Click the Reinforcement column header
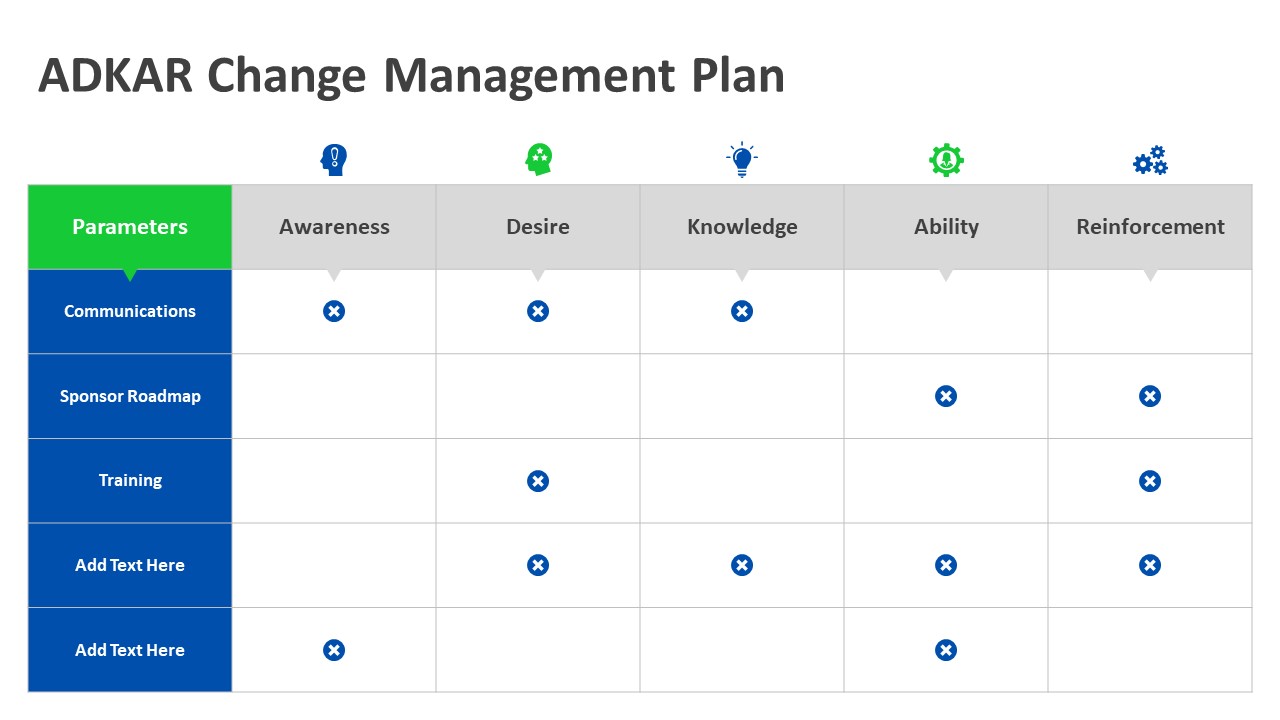The image size is (1280, 720). 1150,227
